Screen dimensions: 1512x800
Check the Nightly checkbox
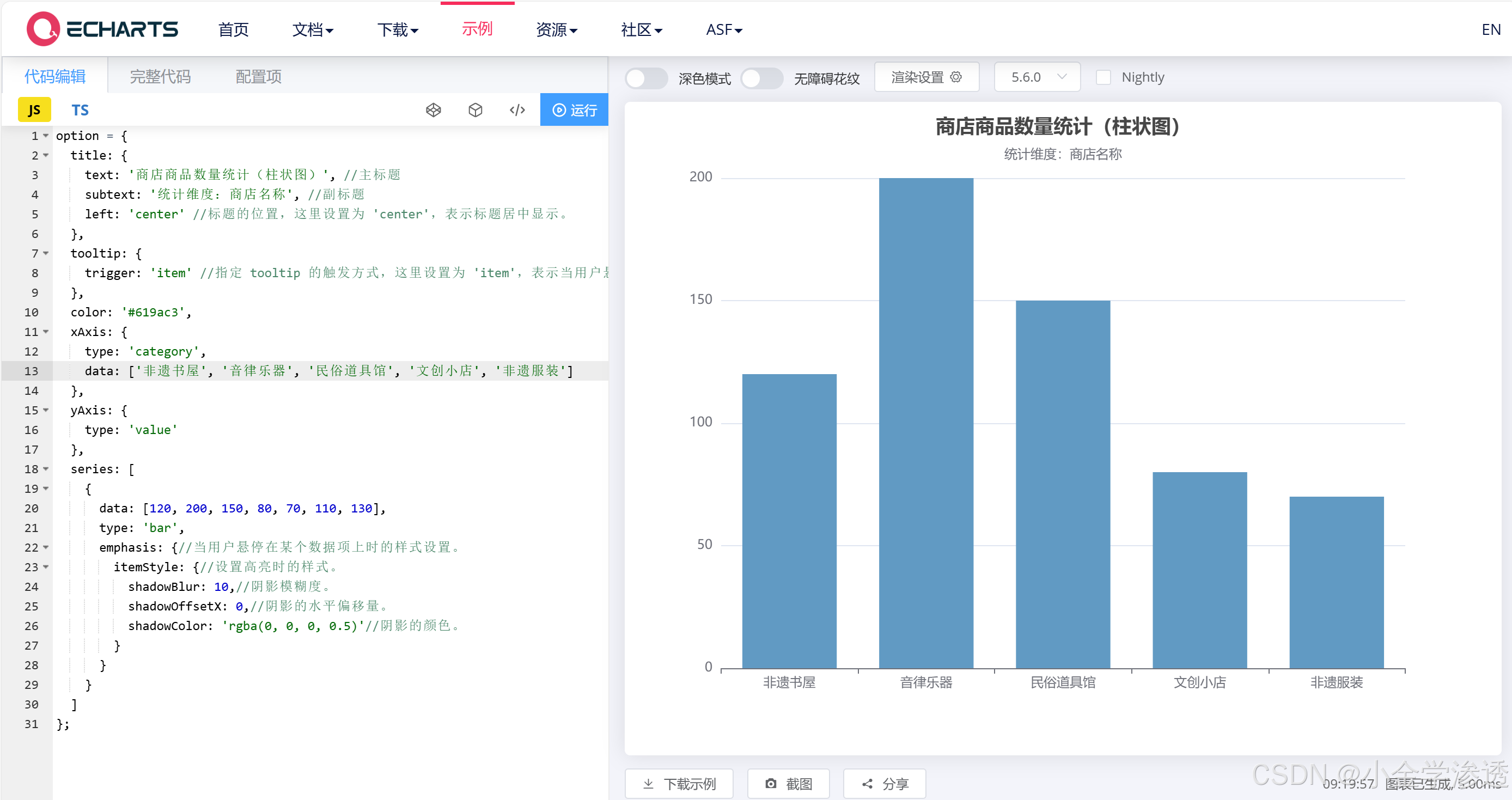coord(1104,77)
